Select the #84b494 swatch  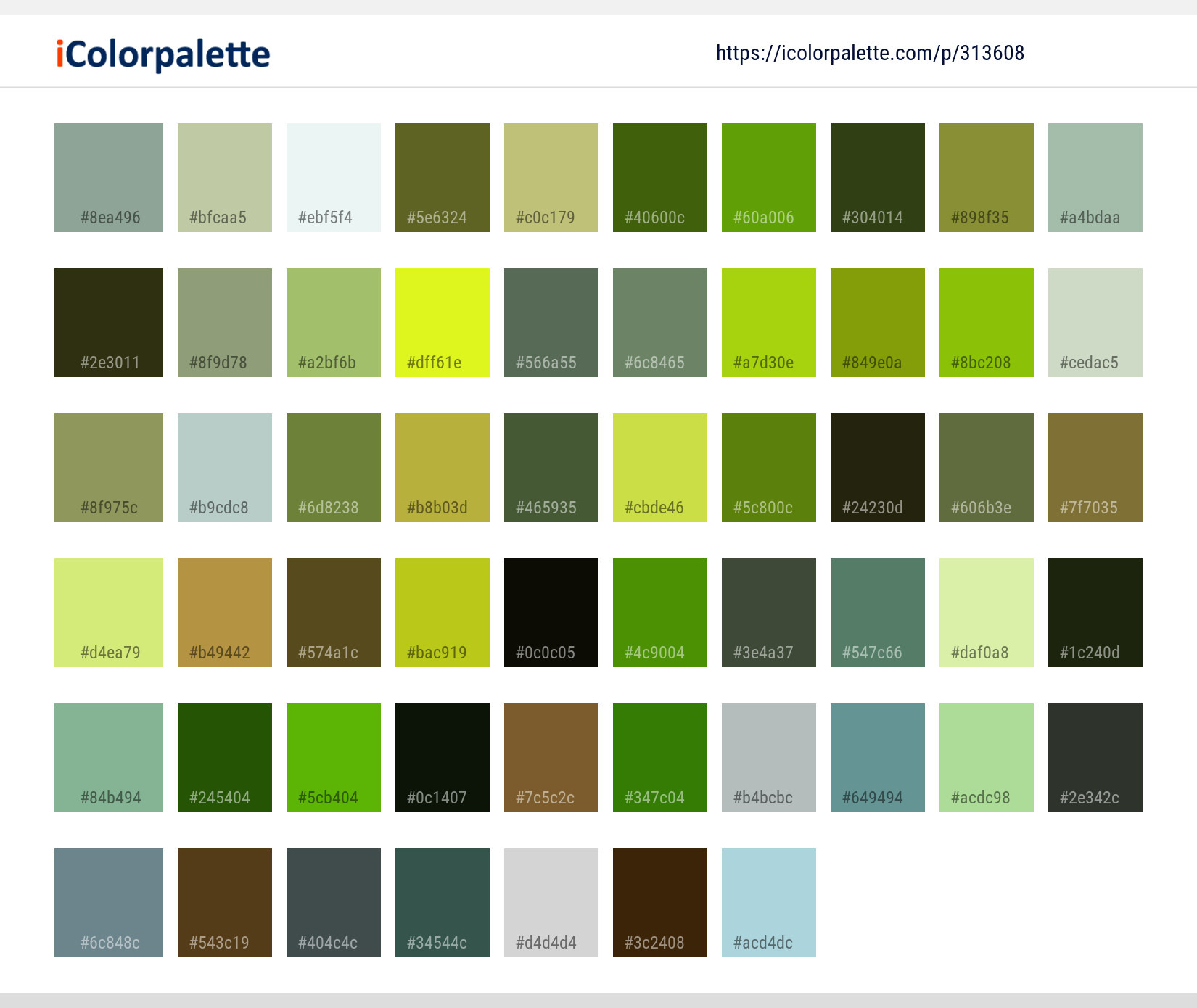[x=109, y=758]
